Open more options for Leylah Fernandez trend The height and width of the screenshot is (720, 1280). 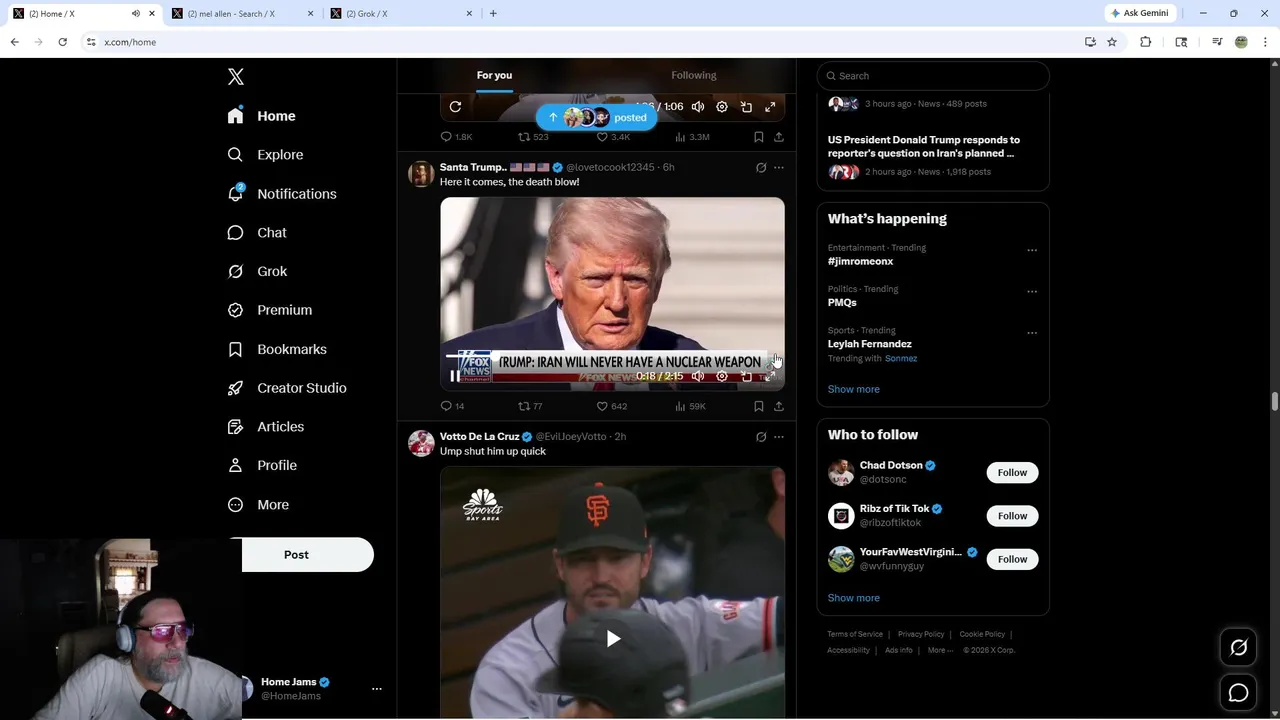coord(1032,333)
